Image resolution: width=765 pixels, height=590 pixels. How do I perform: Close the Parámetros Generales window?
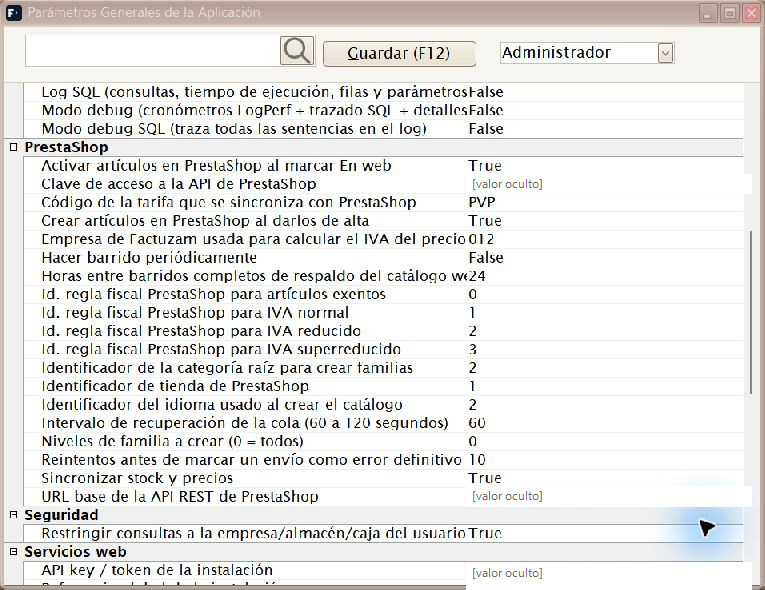752,13
